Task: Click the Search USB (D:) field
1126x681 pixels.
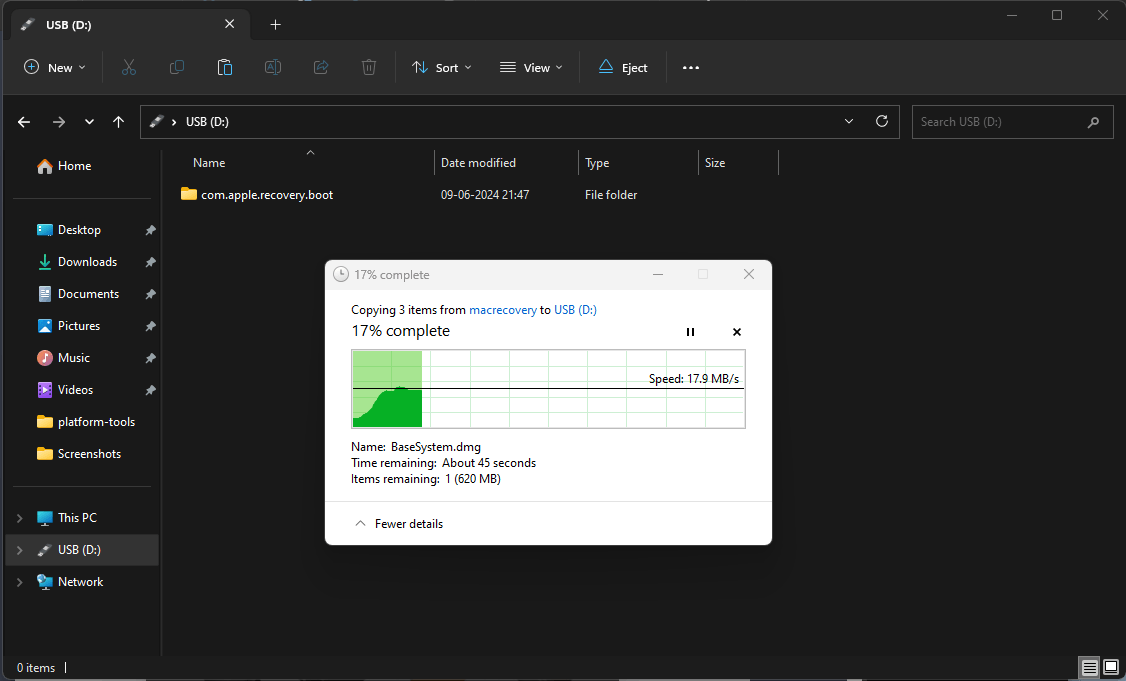Action: [x=1000, y=122]
